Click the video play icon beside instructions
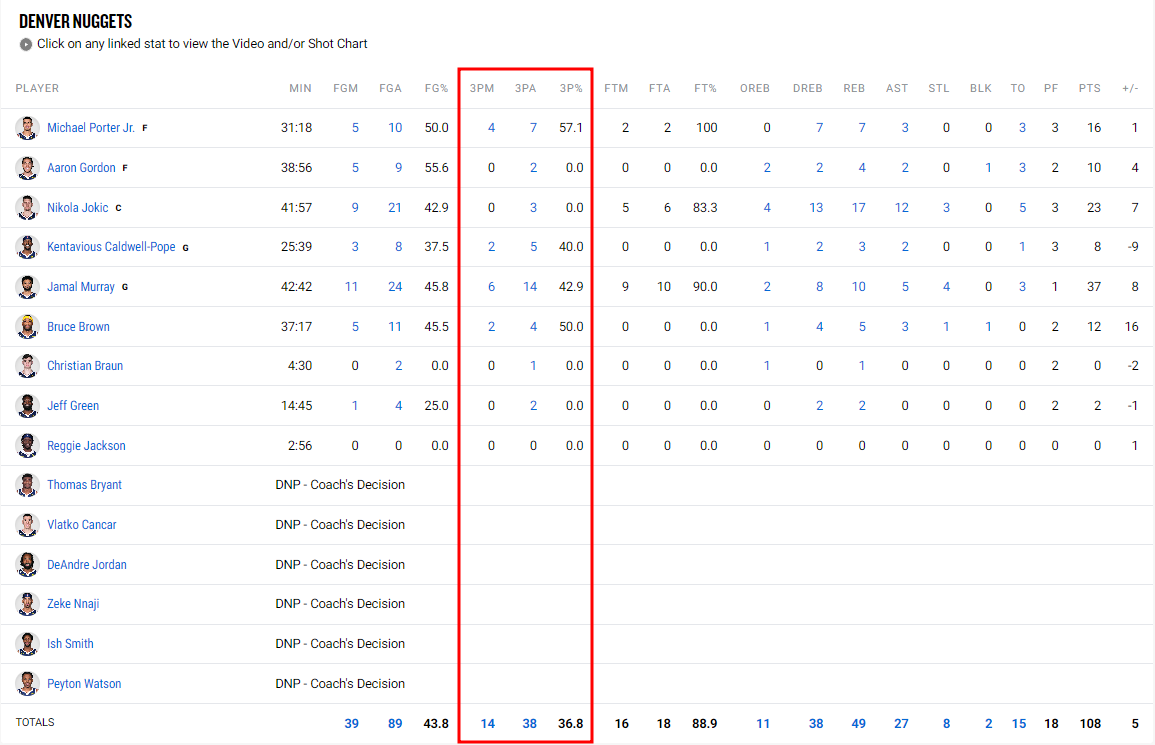Viewport: 1155px width, 745px height. point(26,44)
